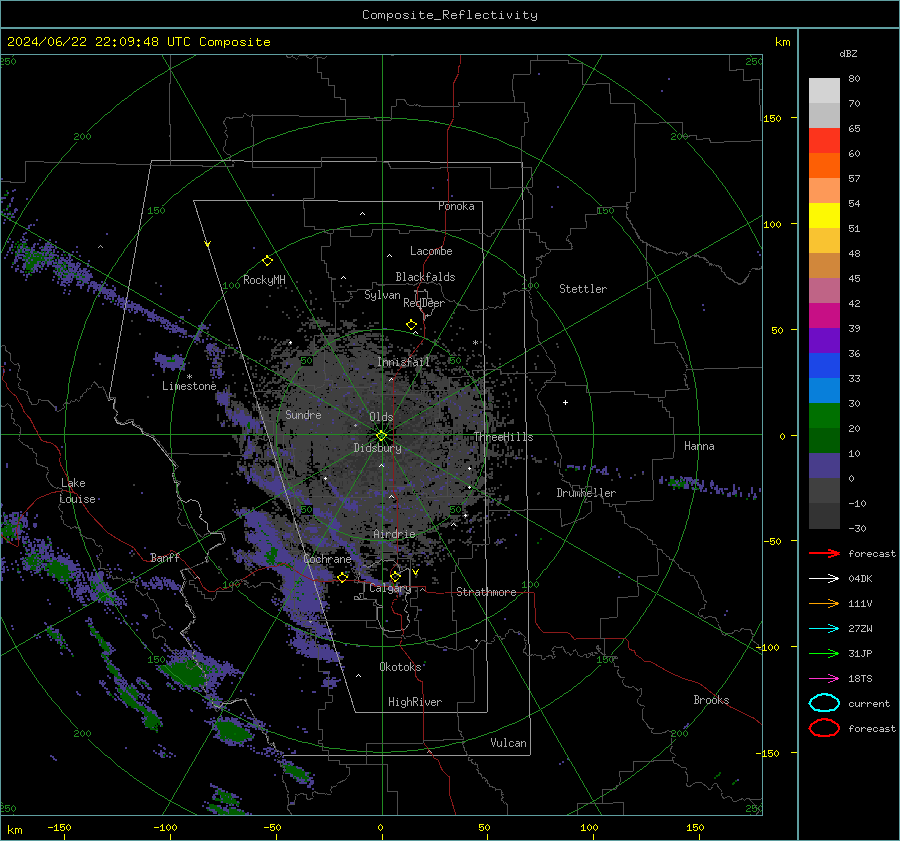Click the RockyMH label
The width and height of the screenshot is (900, 841).
[264, 280]
